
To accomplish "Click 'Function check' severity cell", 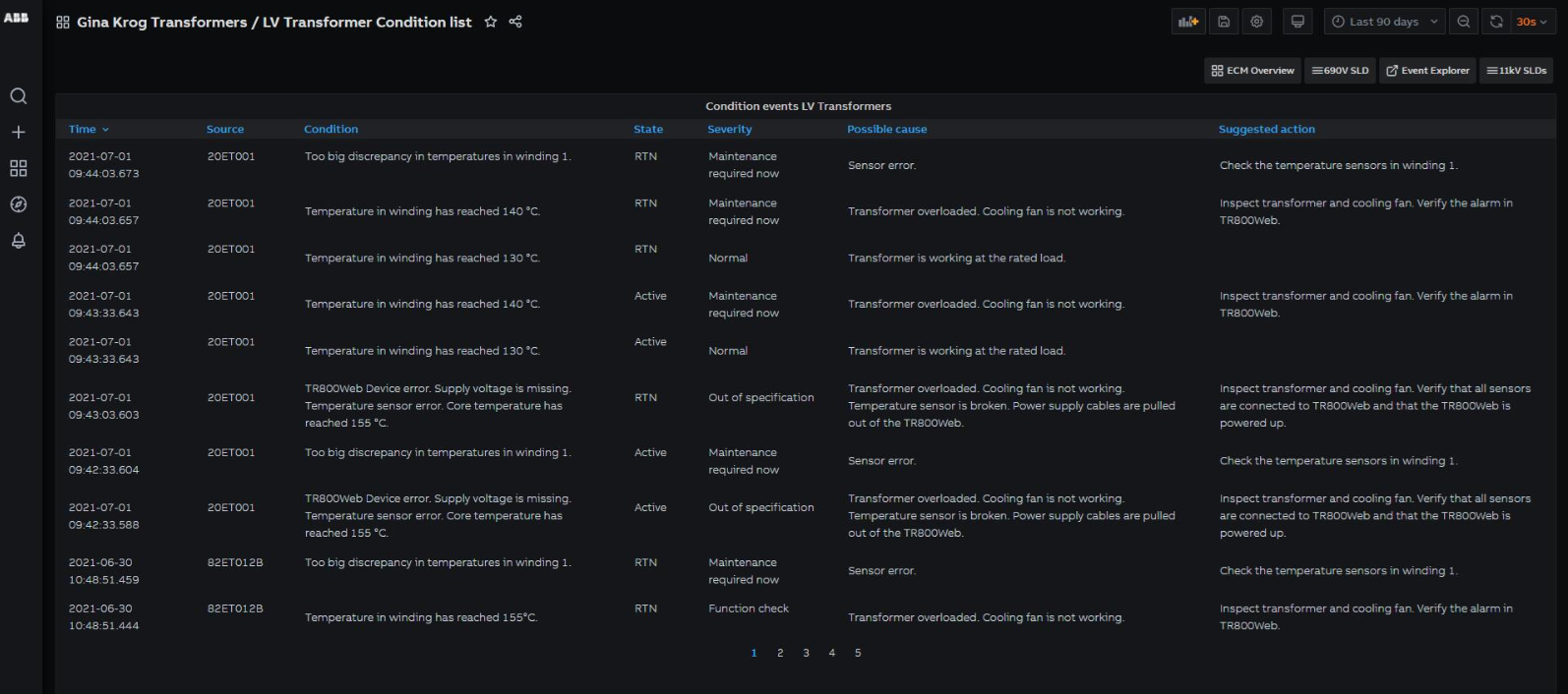I will click(749, 608).
